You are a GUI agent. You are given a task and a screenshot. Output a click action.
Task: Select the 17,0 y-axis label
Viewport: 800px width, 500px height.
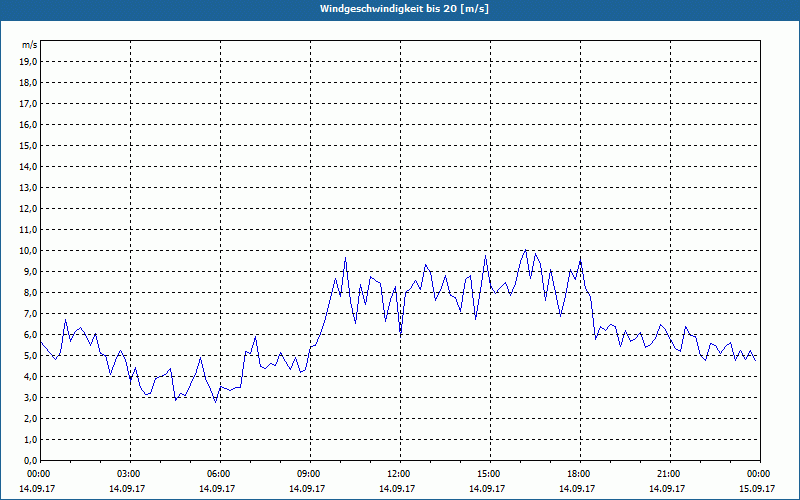point(28,104)
